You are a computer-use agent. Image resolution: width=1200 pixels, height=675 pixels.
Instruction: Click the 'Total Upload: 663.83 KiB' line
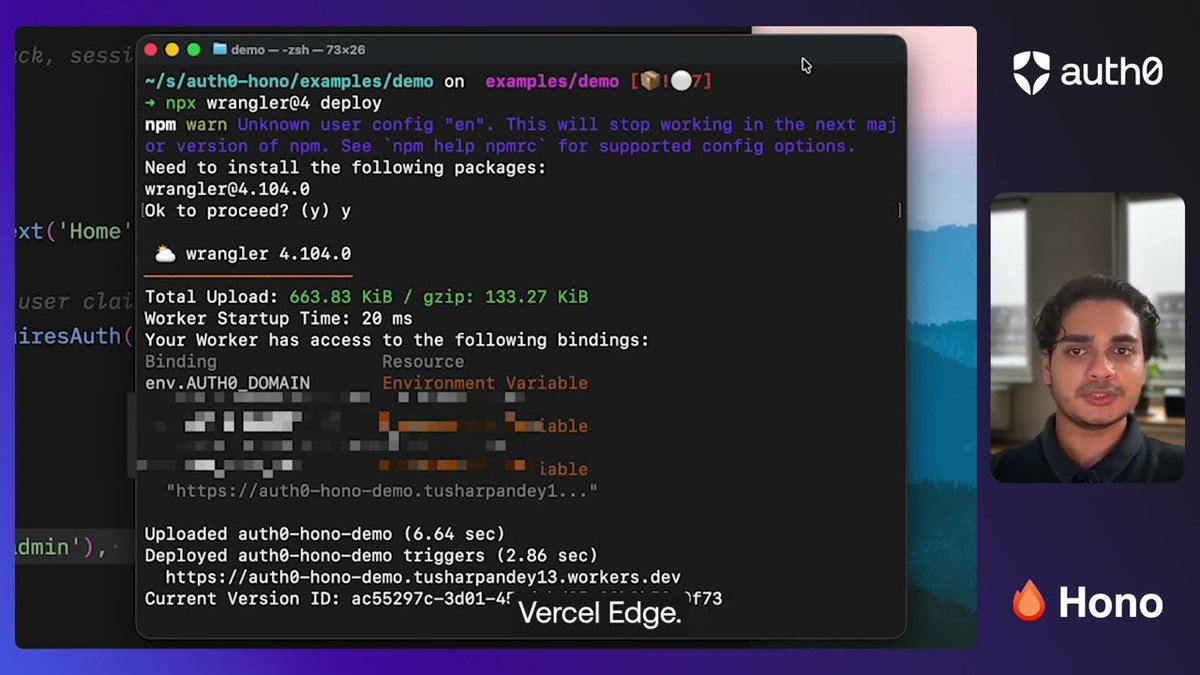[x=367, y=297]
